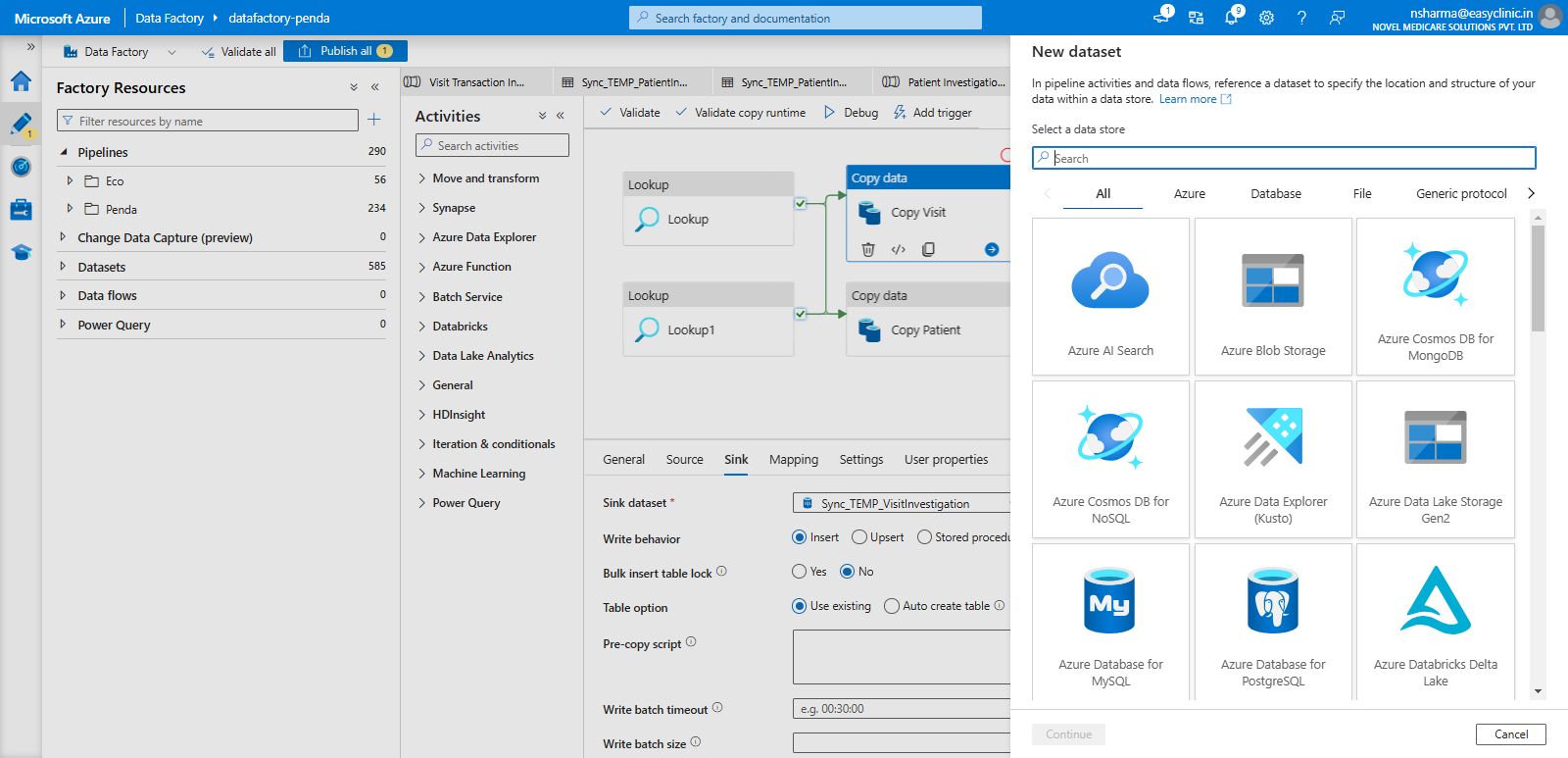Open the Home icon in left sidebar
1568x758 pixels.
[x=21, y=81]
